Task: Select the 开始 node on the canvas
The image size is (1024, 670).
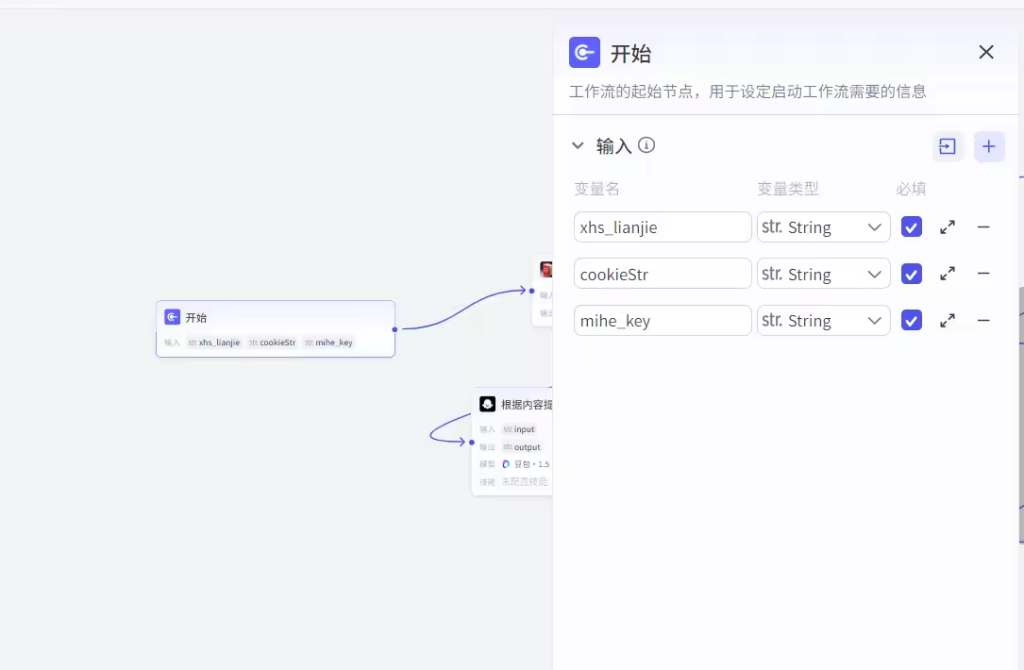Action: [275, 318]
